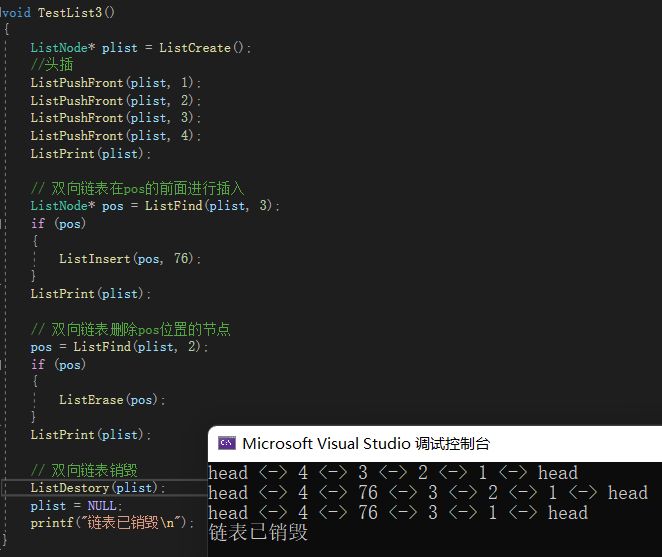Image resolution: width=662 pixels, height=557 pixels.
Task: Click the first if (pos) statement after ListFind(plist, 3)
Action: point(58,223)
